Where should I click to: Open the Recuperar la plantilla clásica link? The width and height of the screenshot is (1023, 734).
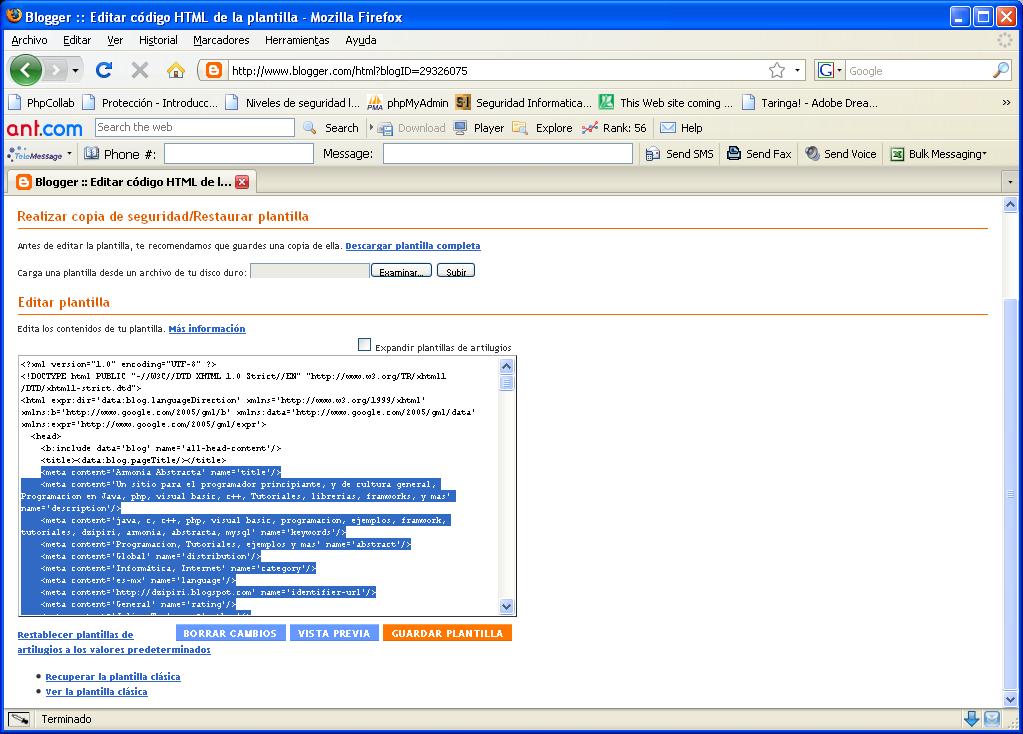click(113, 677)
